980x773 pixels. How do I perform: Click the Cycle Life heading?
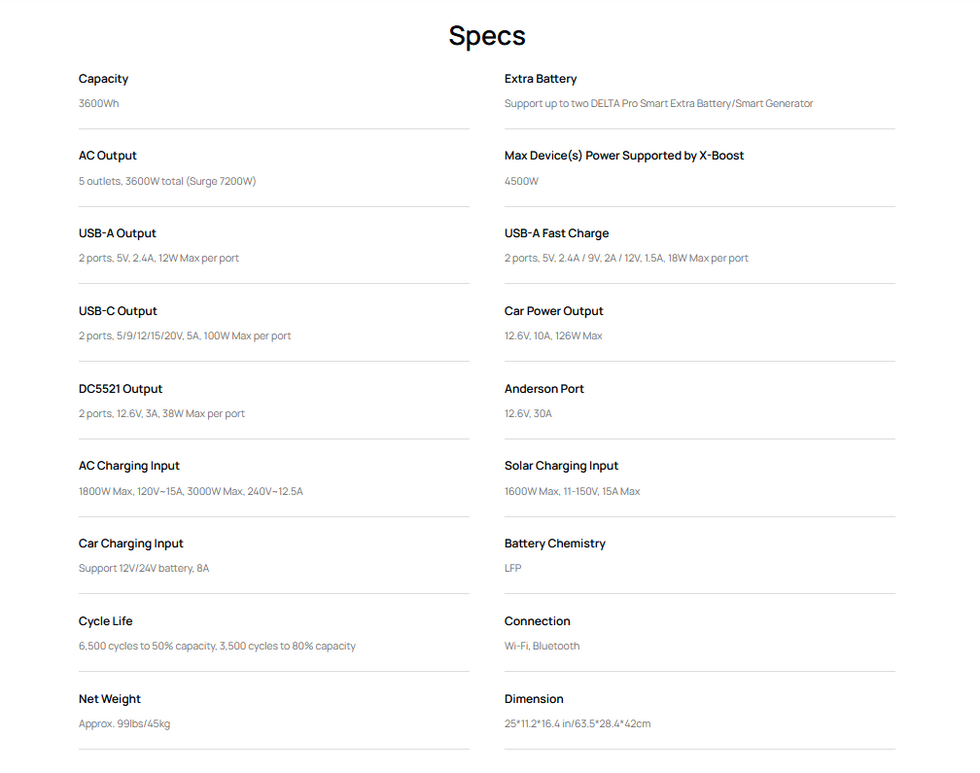(105, 621)
